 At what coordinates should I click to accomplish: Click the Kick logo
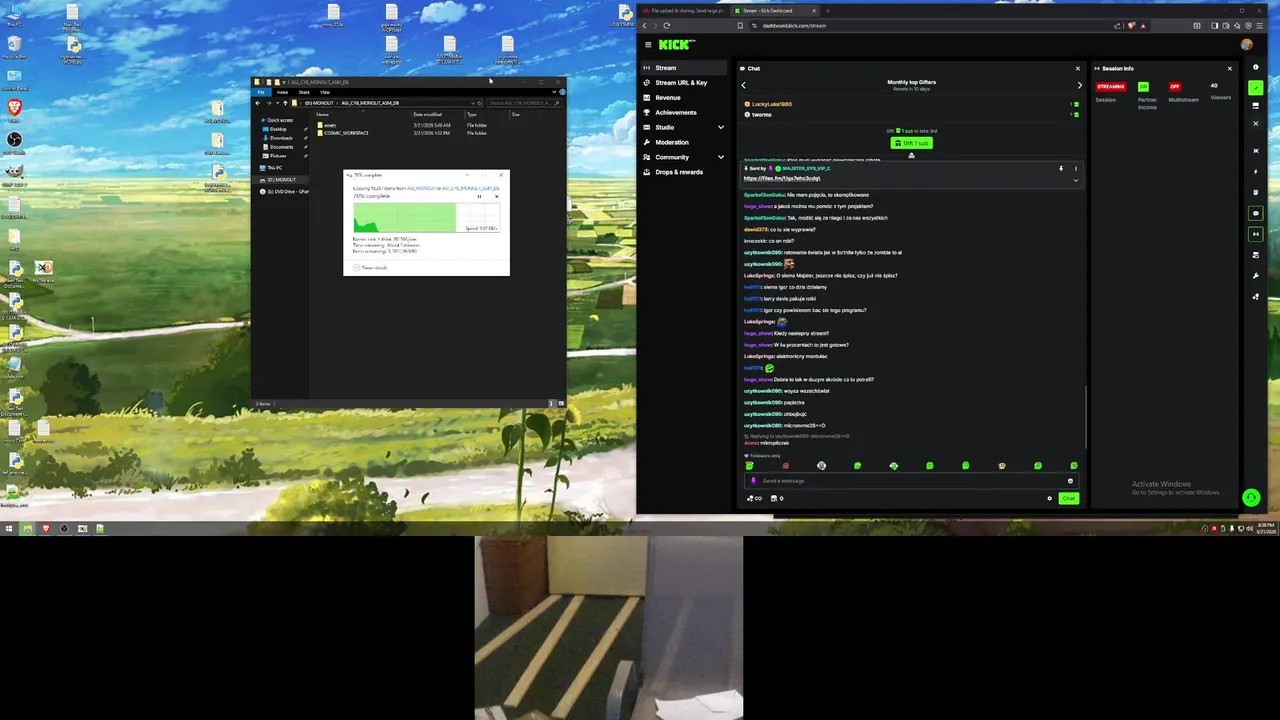(x=676, y=44)
